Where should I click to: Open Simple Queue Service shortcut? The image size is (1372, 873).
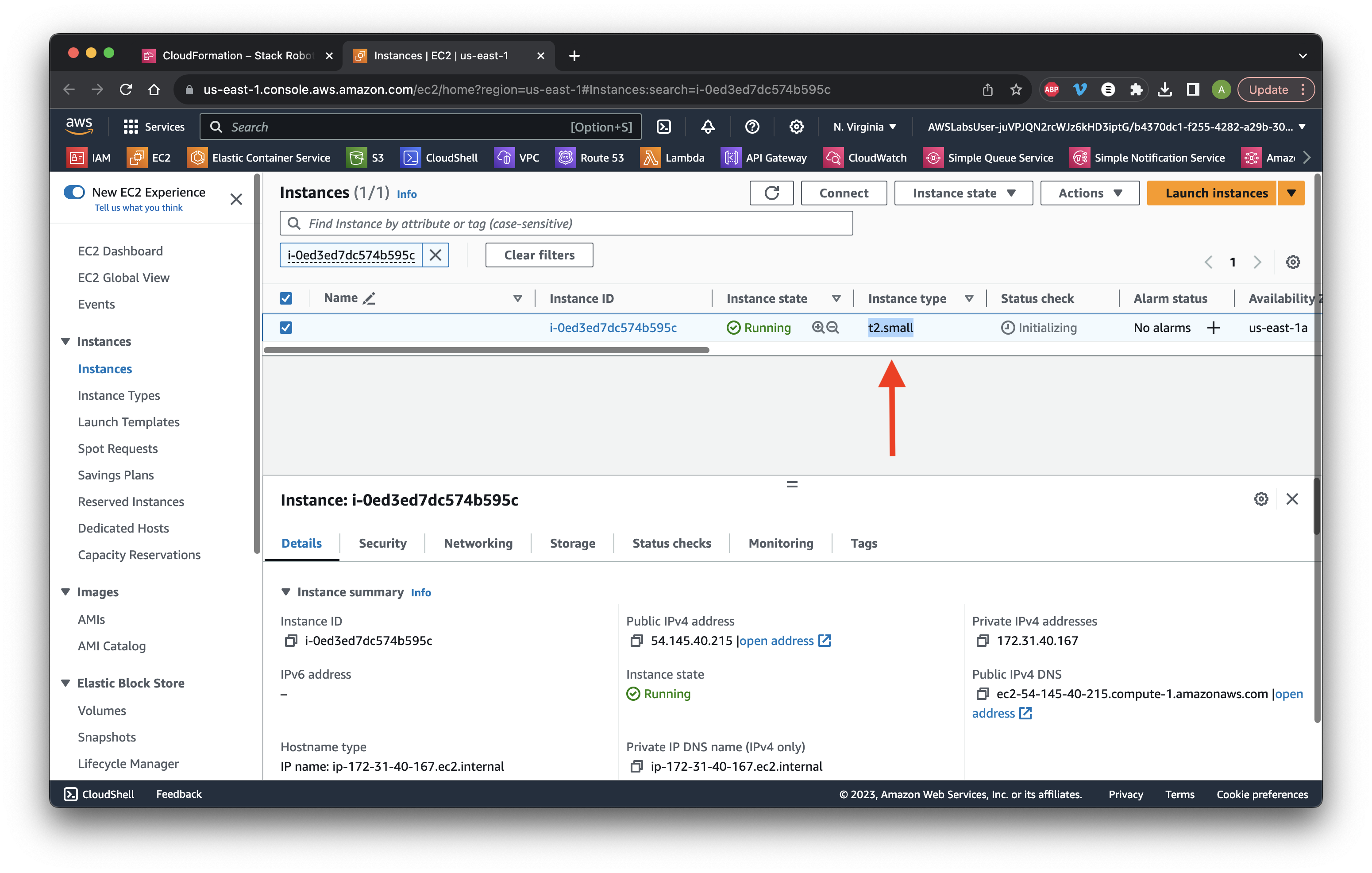[x=988, y=158]
